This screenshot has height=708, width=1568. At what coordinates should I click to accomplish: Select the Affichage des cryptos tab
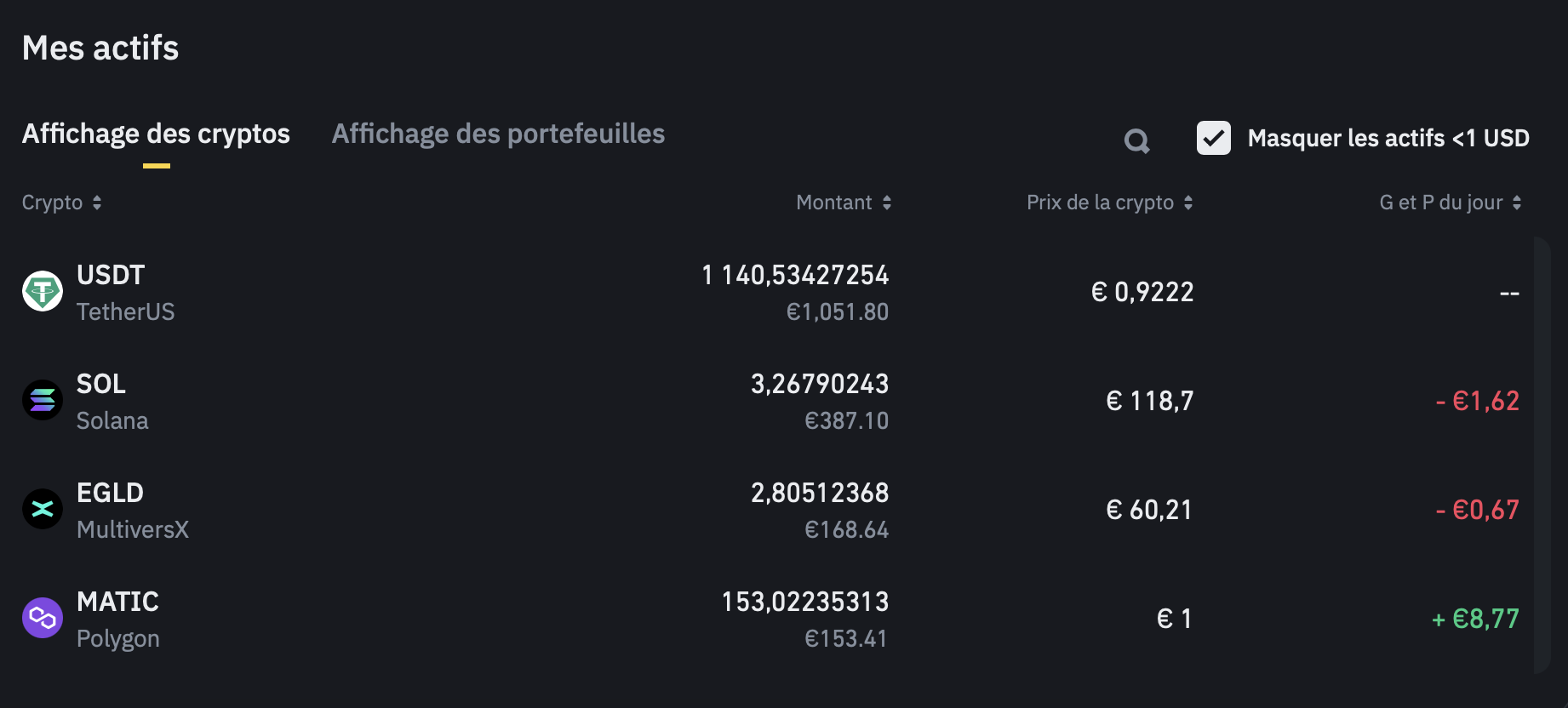click(x=156, y=134)
